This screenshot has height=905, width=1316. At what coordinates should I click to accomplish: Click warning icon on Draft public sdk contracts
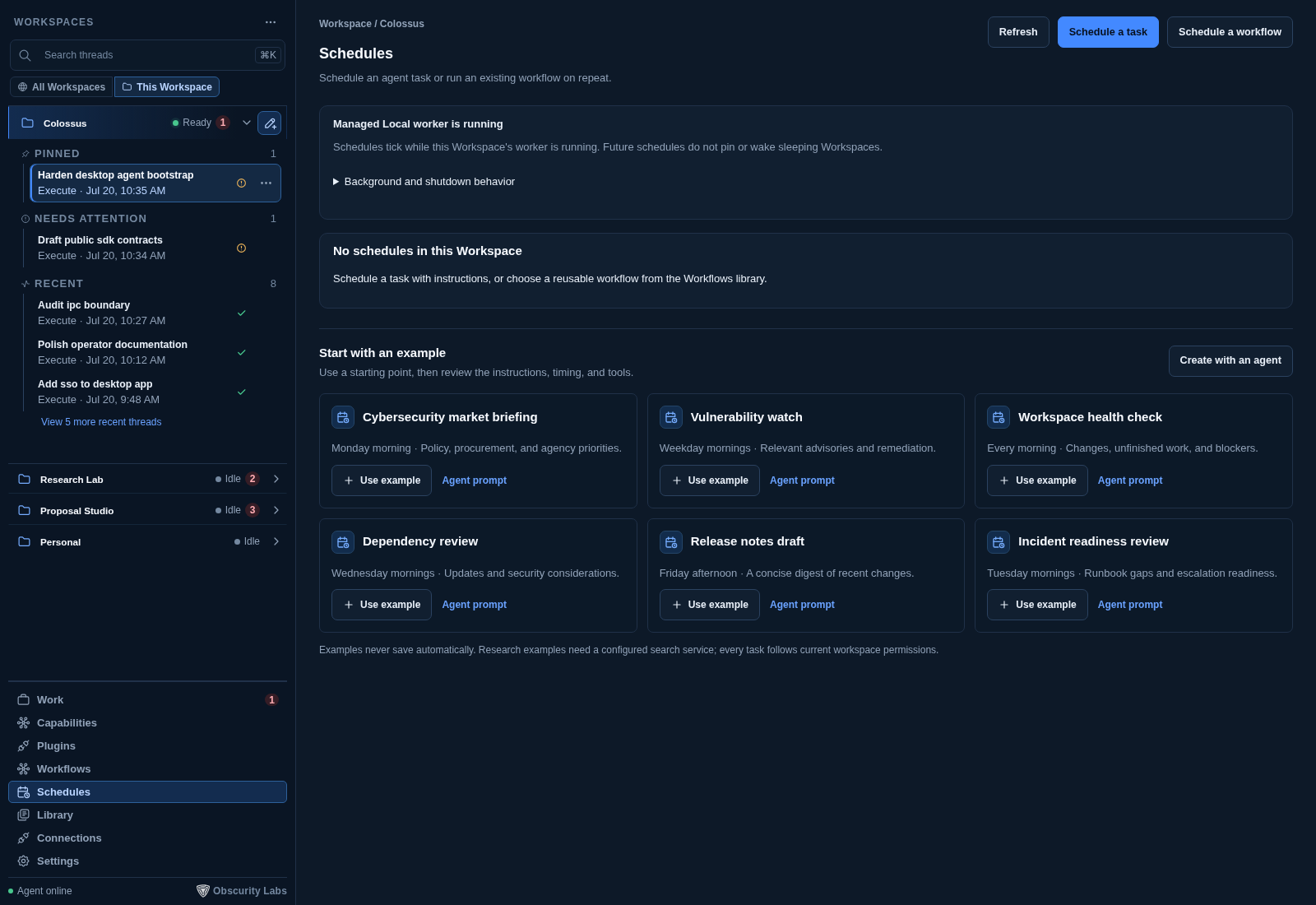[x=241, y=248]
